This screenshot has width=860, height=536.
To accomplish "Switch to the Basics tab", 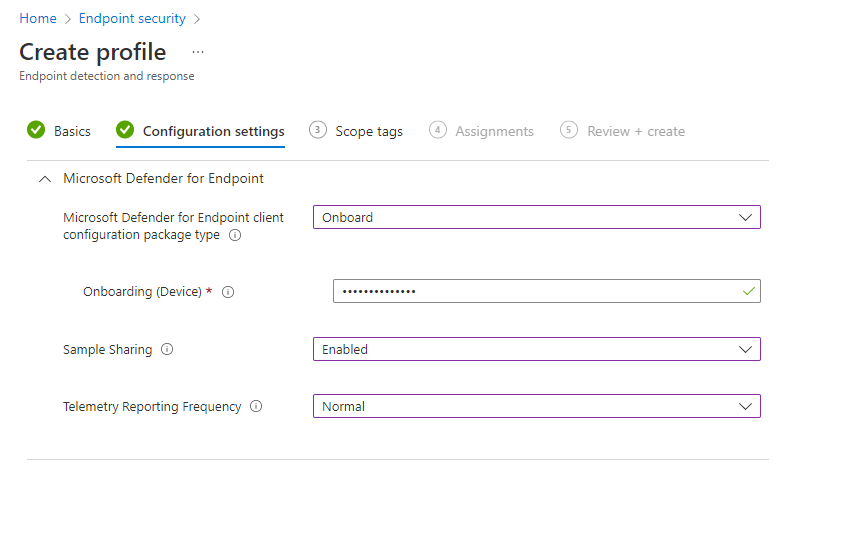I will point(72,132).
